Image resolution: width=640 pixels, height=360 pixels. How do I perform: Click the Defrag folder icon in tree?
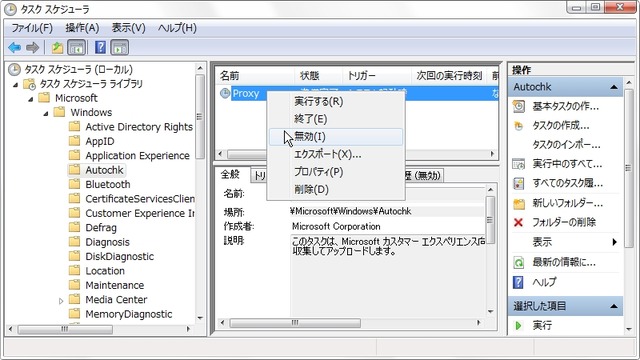74,227
